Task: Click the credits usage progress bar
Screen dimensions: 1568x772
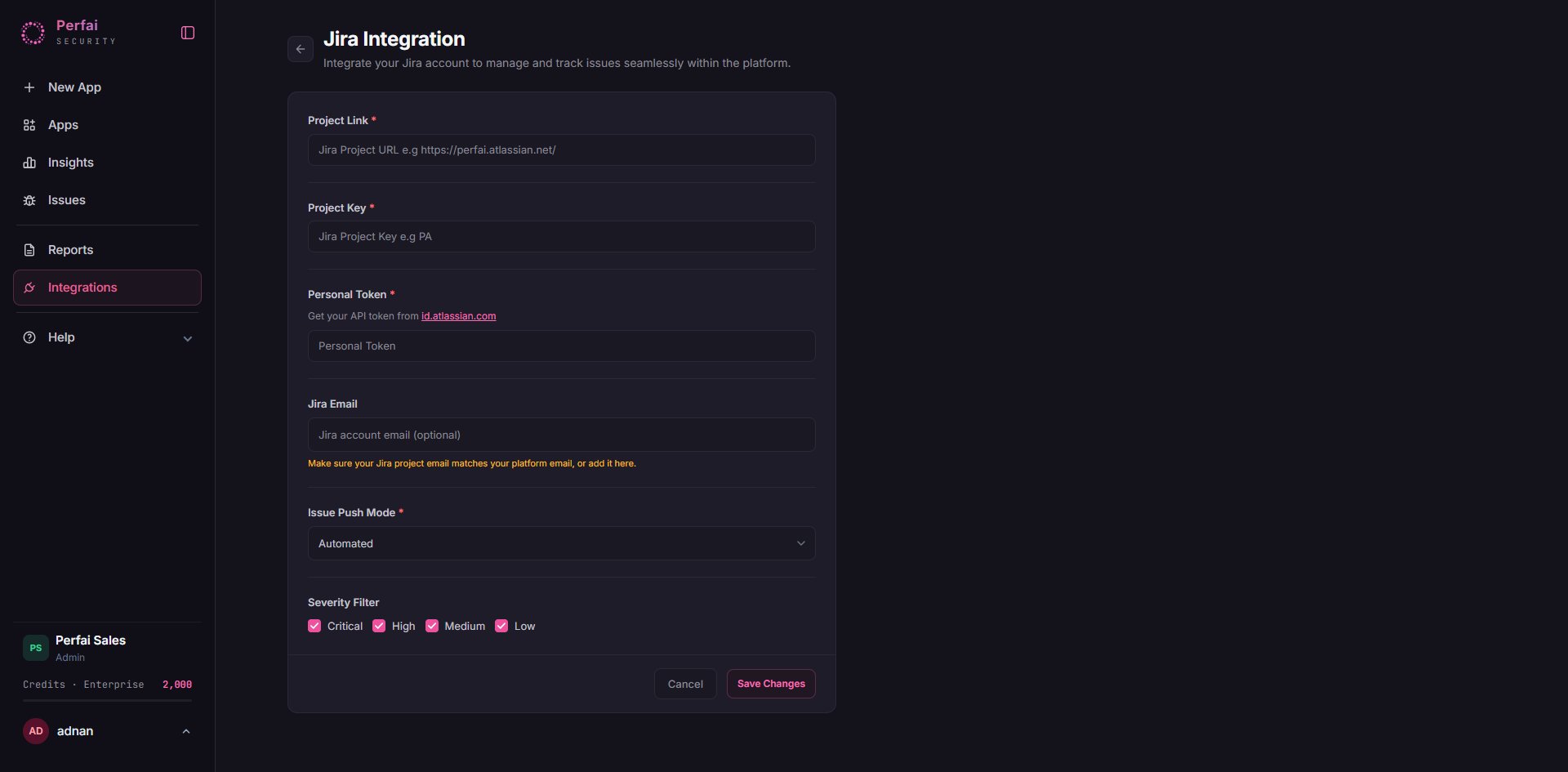Action: [107, 700]
